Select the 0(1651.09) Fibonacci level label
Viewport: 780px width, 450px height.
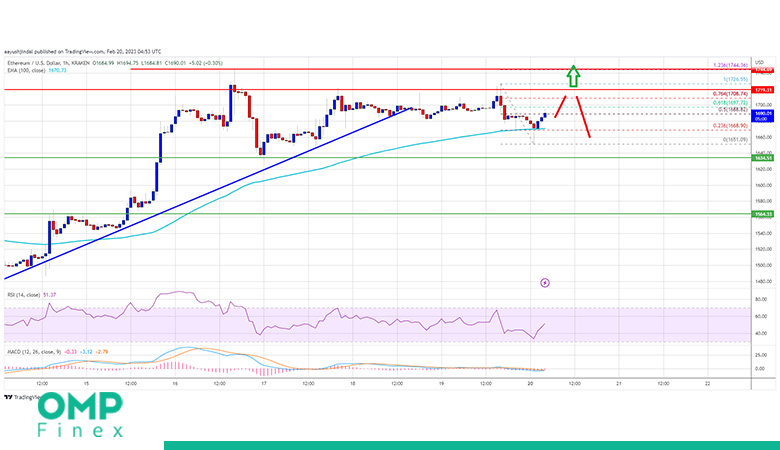coord(735,140)
